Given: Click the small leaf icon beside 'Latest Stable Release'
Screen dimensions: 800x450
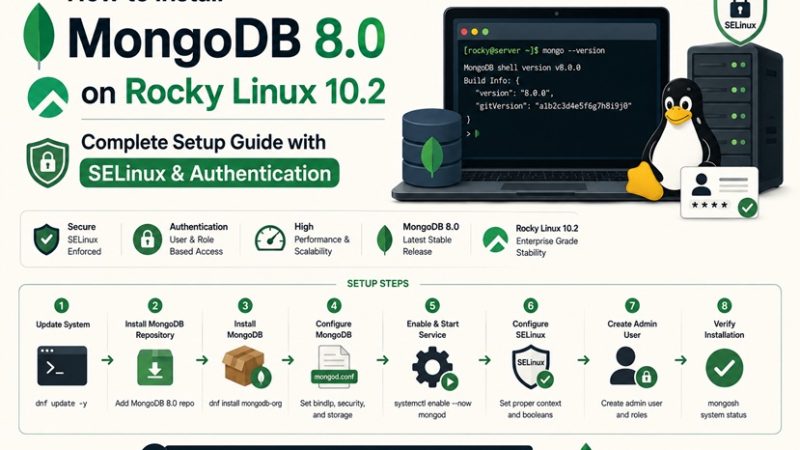Looking at the screenshot, I should click(x=384, y=240).
